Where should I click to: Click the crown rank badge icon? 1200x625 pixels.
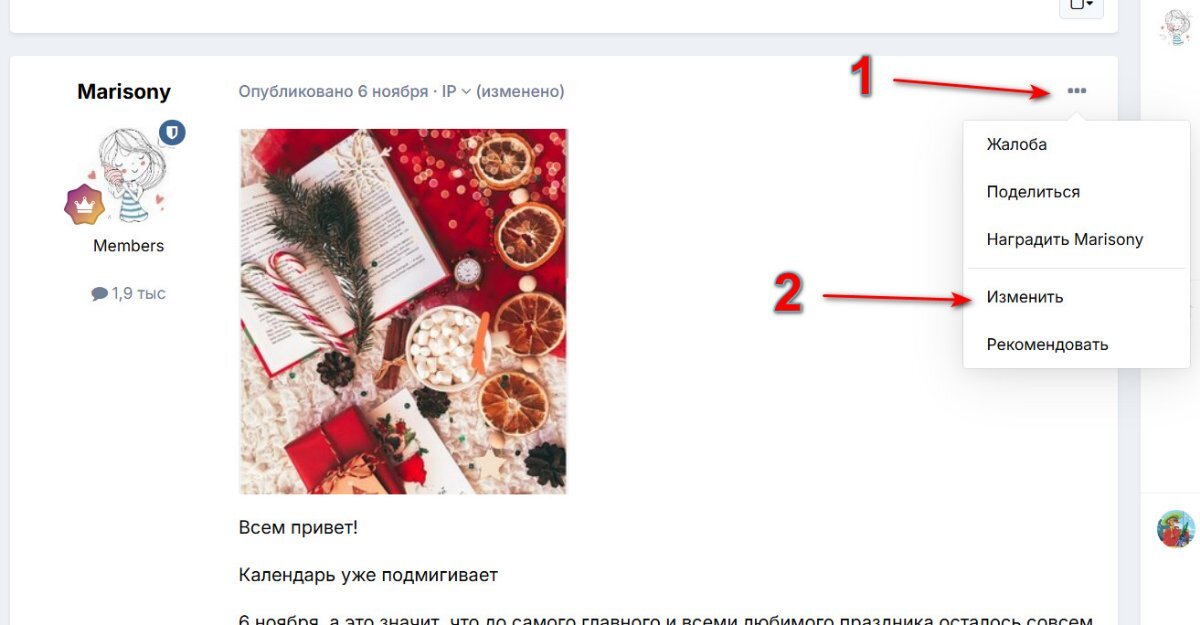85,204
